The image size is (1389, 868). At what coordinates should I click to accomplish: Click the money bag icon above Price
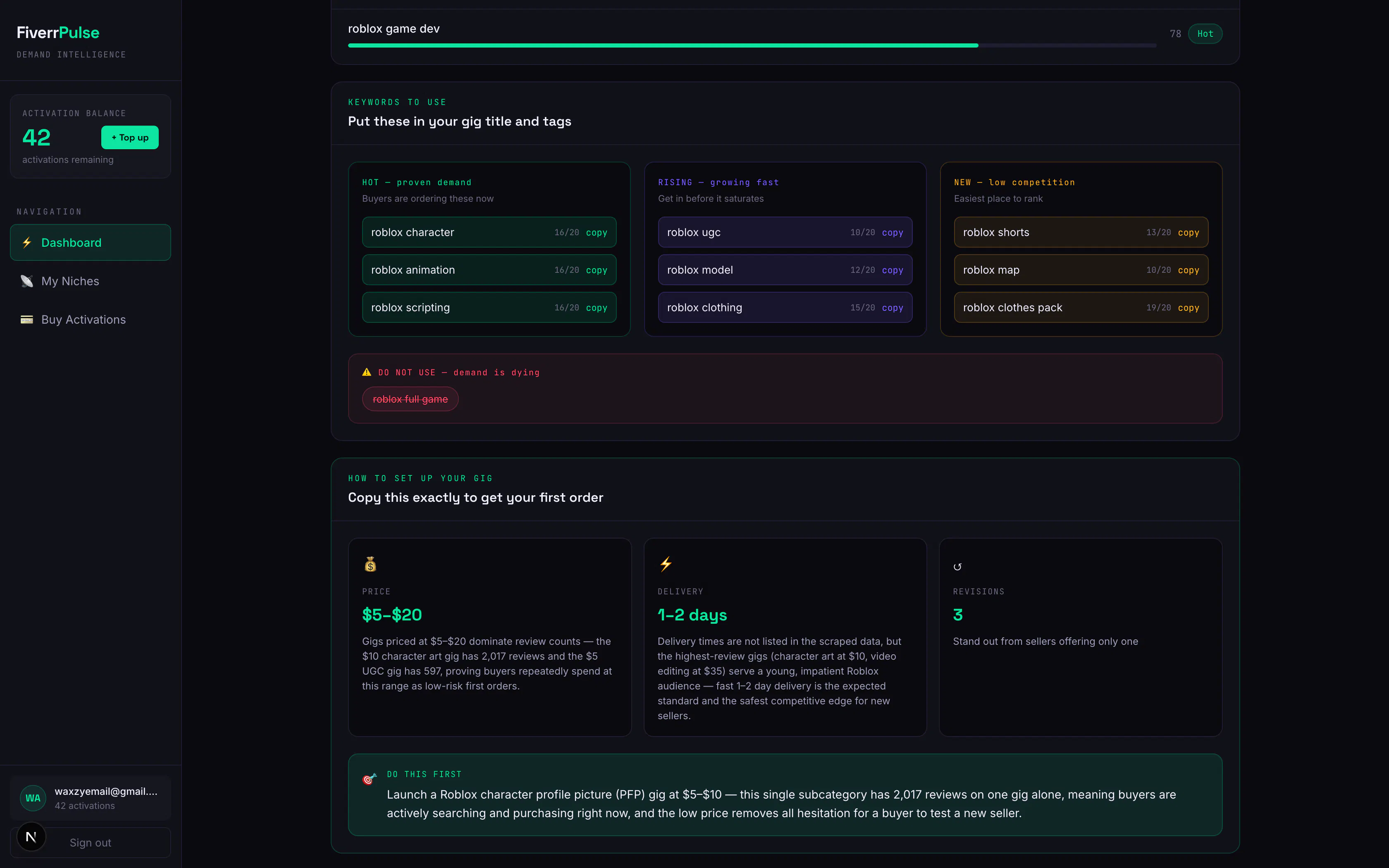click(370, 564)
